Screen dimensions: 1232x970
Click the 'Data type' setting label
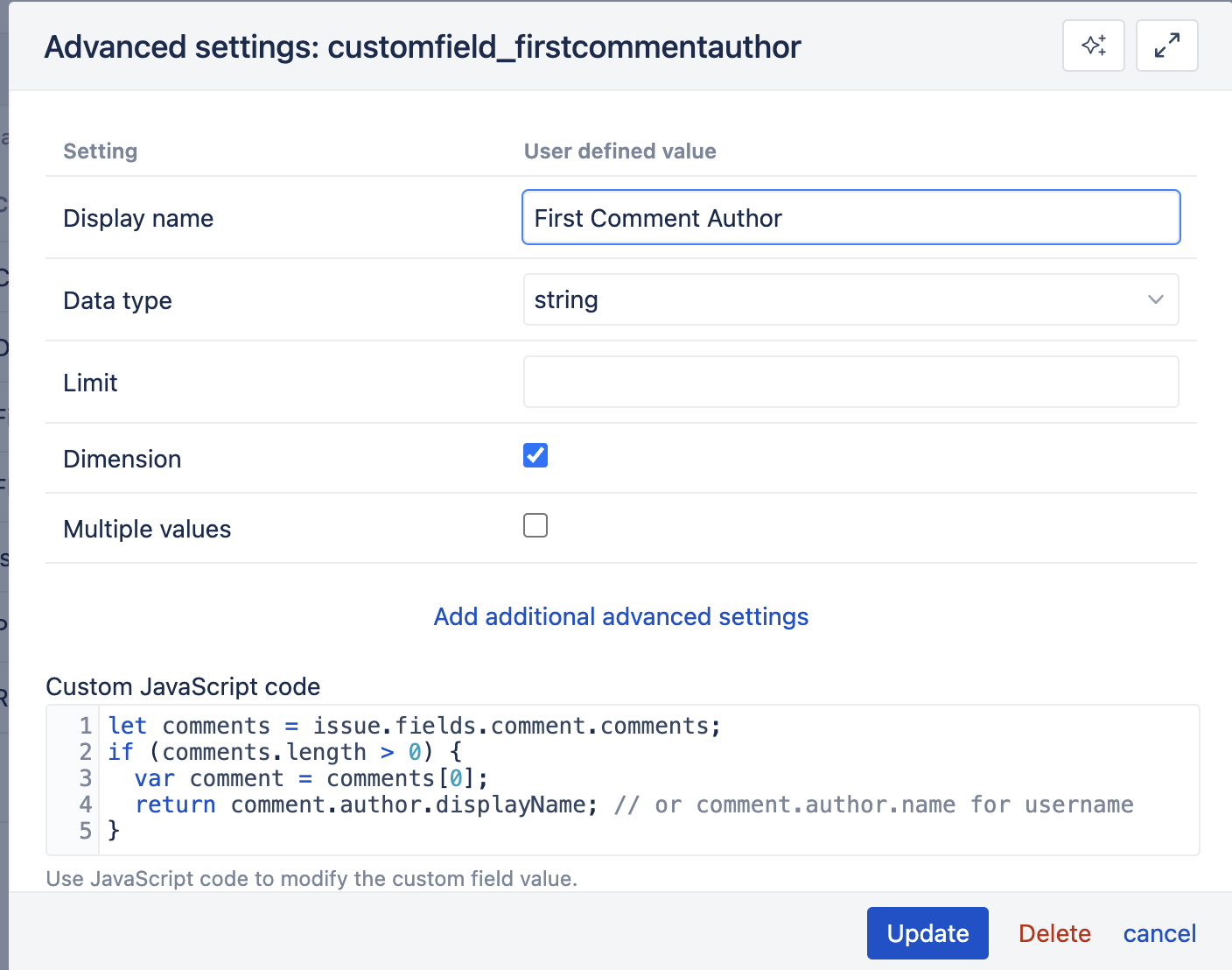pyautogui.click(x=117, y=300)
